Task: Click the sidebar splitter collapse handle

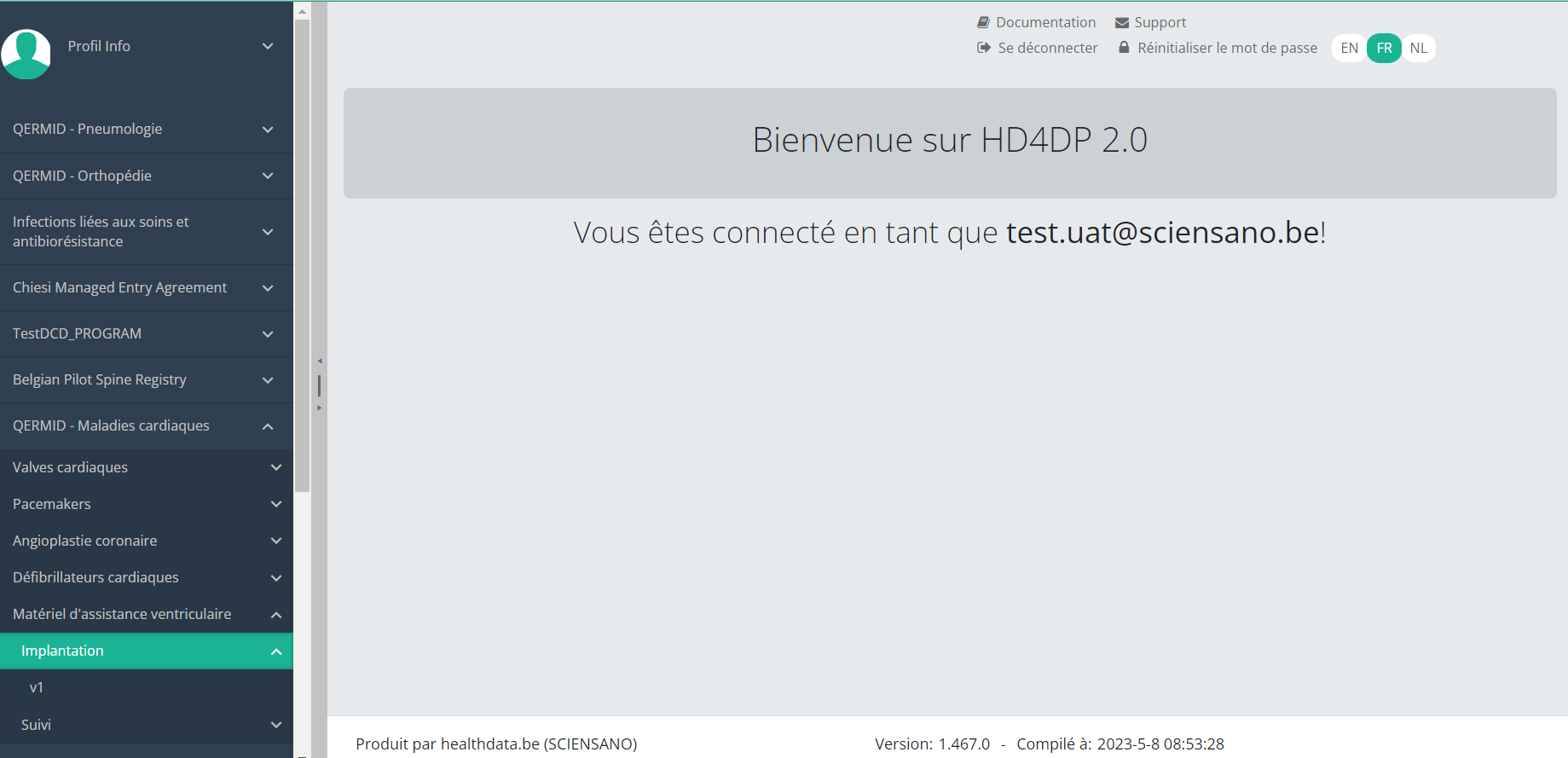Action: pos(320,385)
